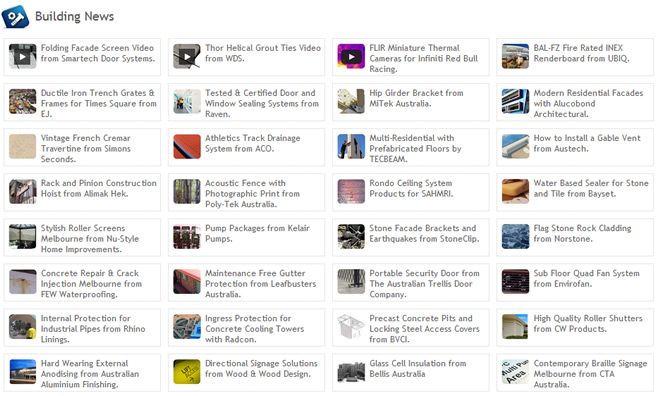Play the Thor Helical Grout Ties video
Viewport: 656px width, 396px height.
tap(187, 56)
